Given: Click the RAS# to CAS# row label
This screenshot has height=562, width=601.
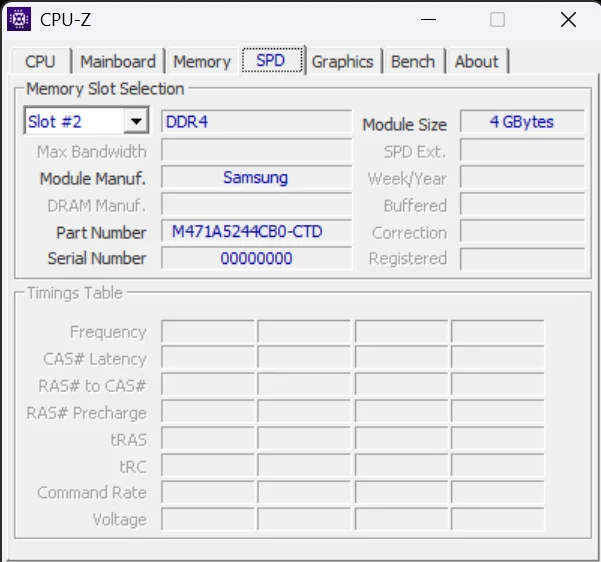Looking at the screenshot, I should click(92, 386).
